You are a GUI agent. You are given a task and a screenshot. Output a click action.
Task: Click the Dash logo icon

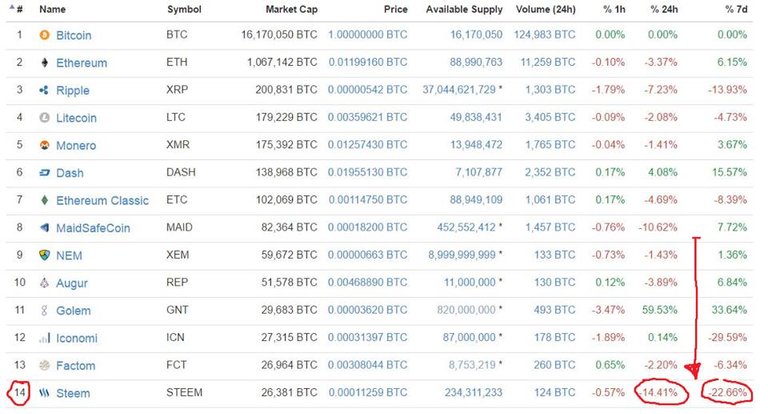45,172
